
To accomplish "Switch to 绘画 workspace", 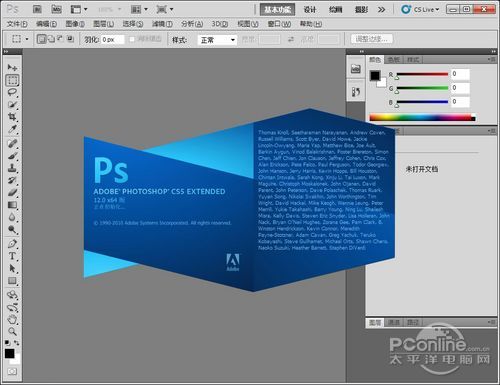I will pyautogui.click(x=335, y=10).
